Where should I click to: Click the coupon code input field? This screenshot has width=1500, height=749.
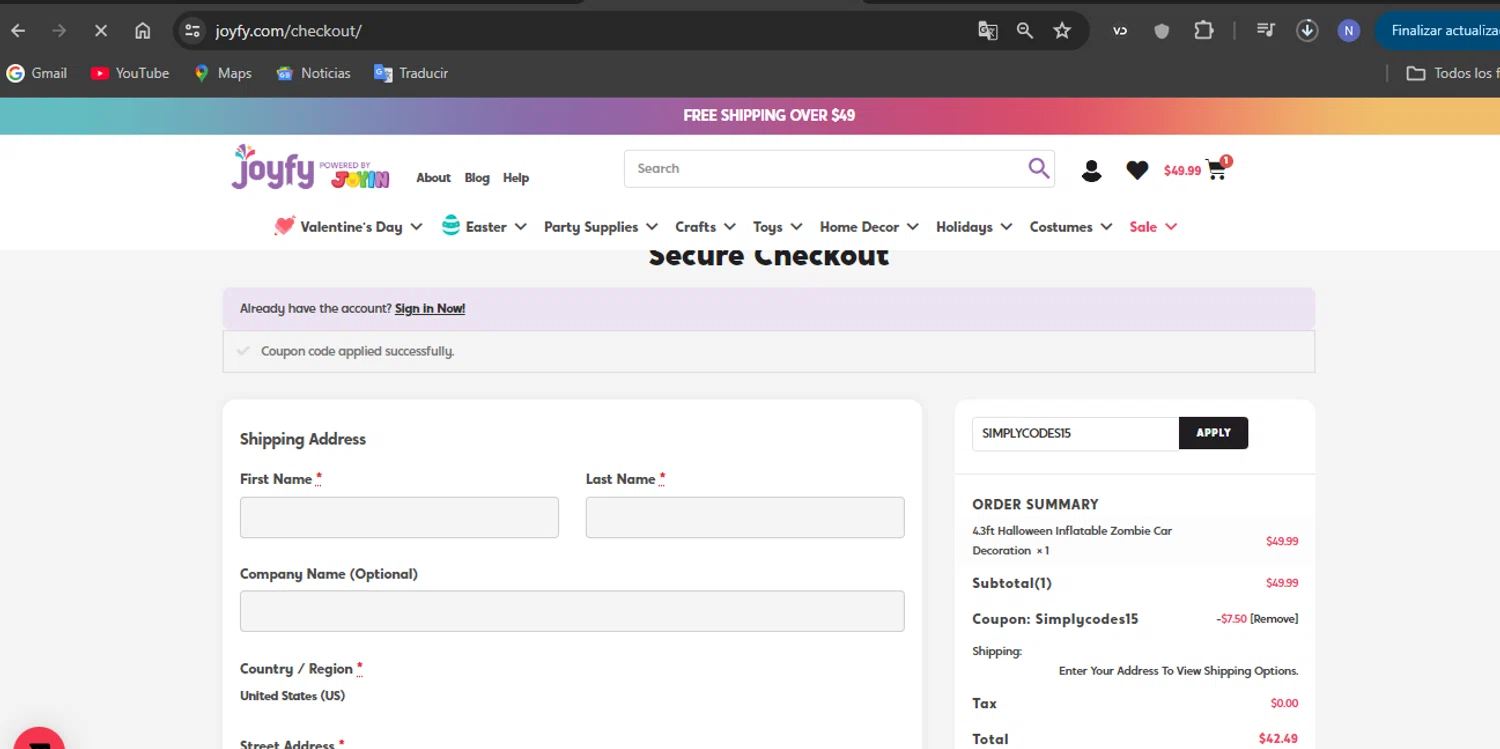(x=1075, y=433)
